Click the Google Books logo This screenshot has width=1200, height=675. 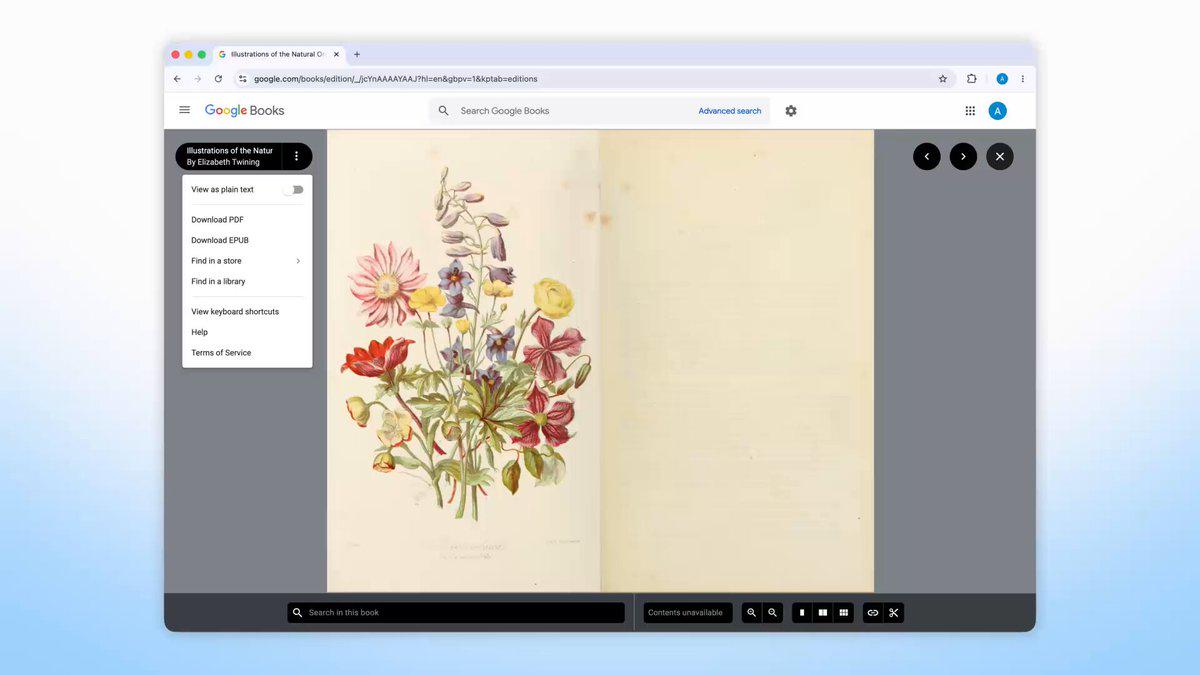click(x=244, y=111)
